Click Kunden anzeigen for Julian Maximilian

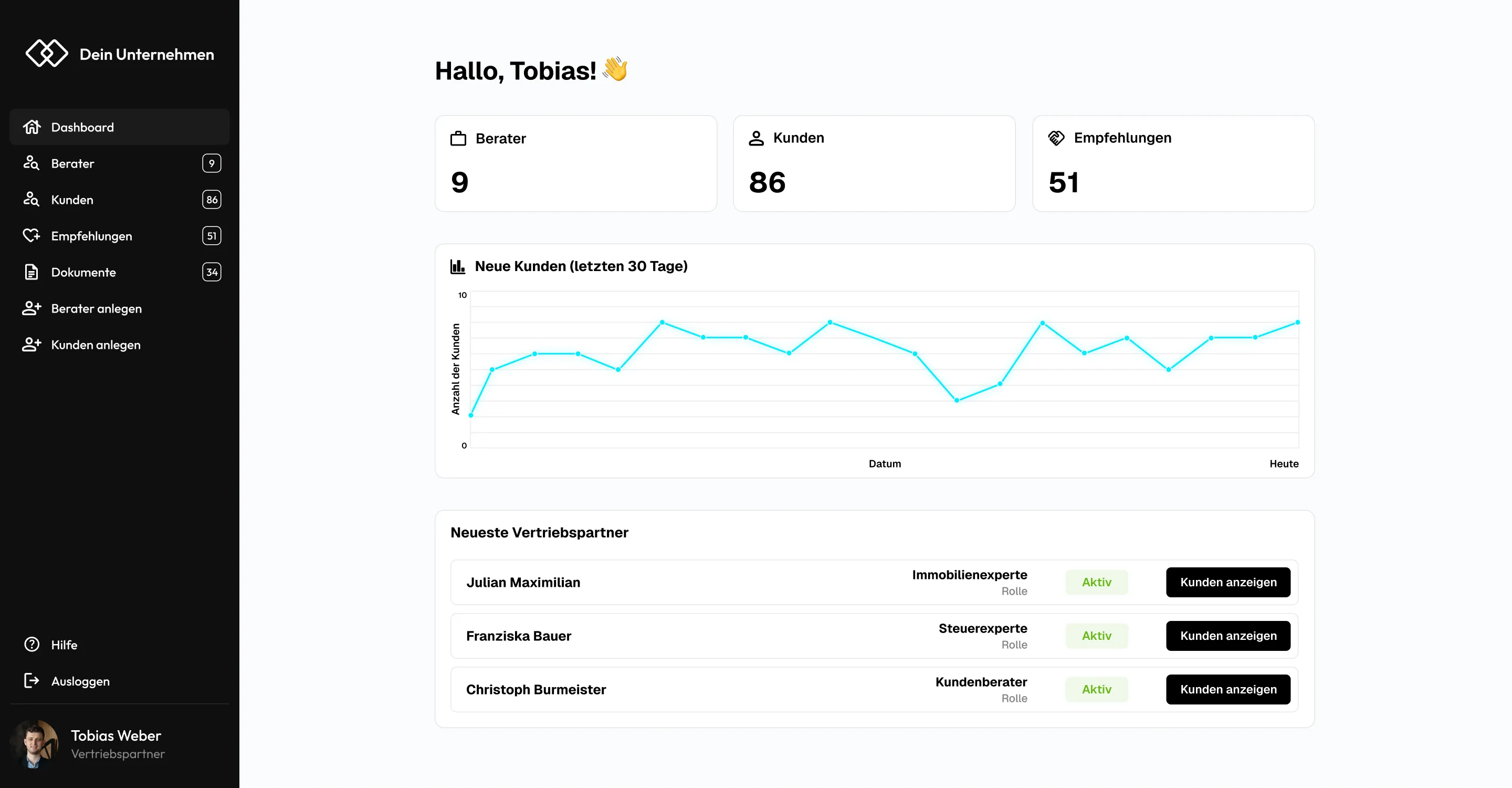(x=1228, y=582)
